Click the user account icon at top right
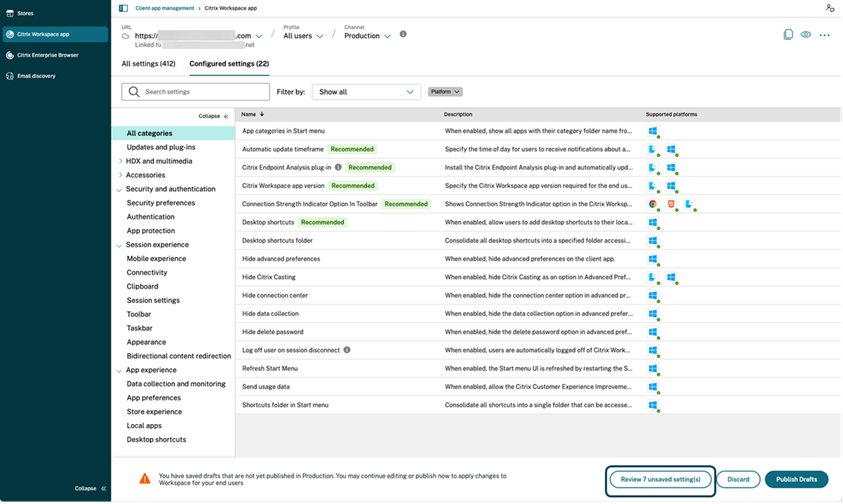This screenshot has width=843, height=504. (829, 8)
